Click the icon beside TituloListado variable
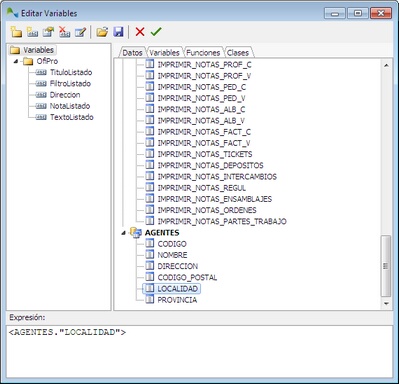This screenshot has width=399, height=384. click(x=41, y=73)
